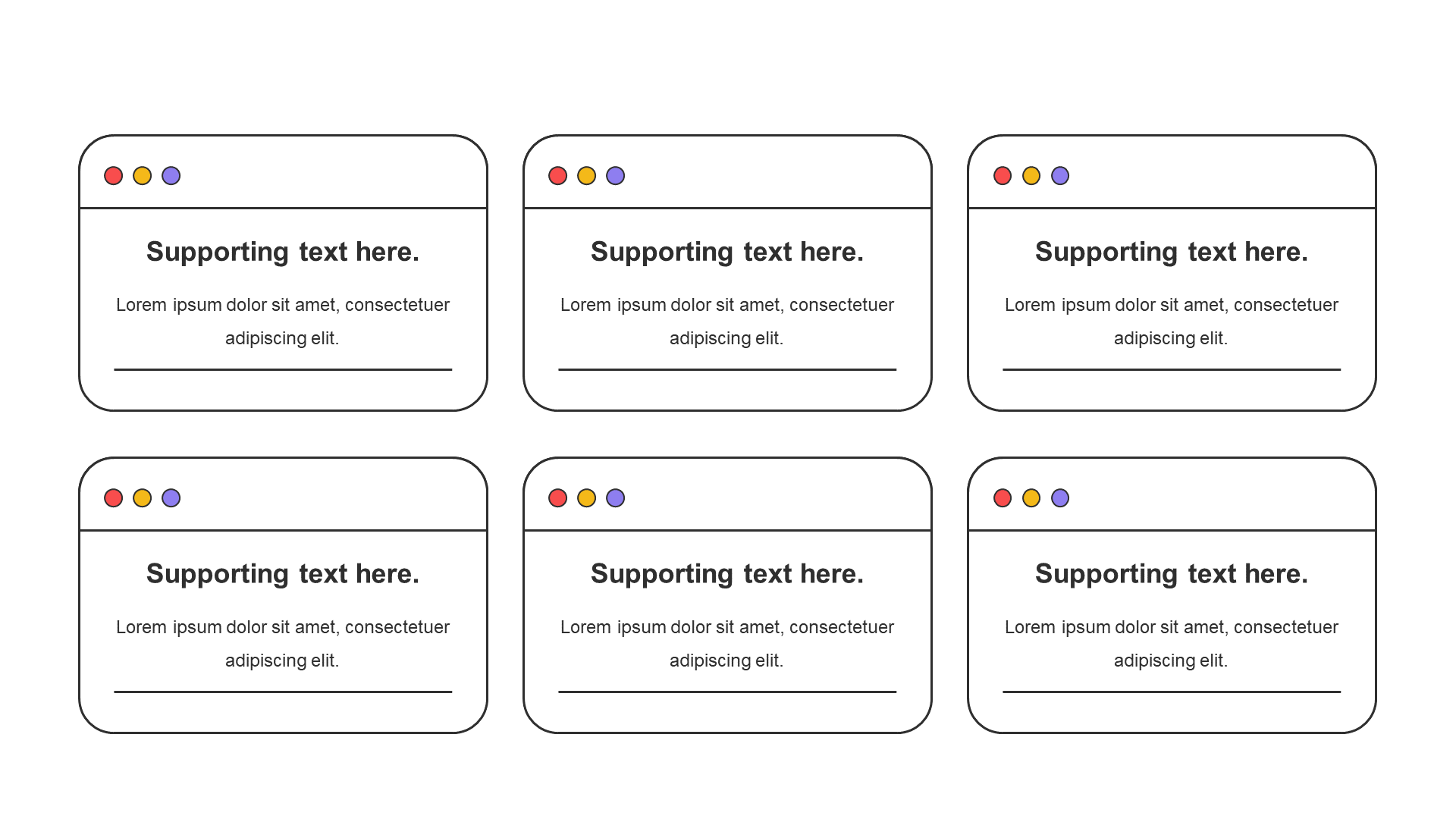This screenshot has width=1456, height=819.
Task: Click red dot in bottom-left card
Action: point(113,498)
